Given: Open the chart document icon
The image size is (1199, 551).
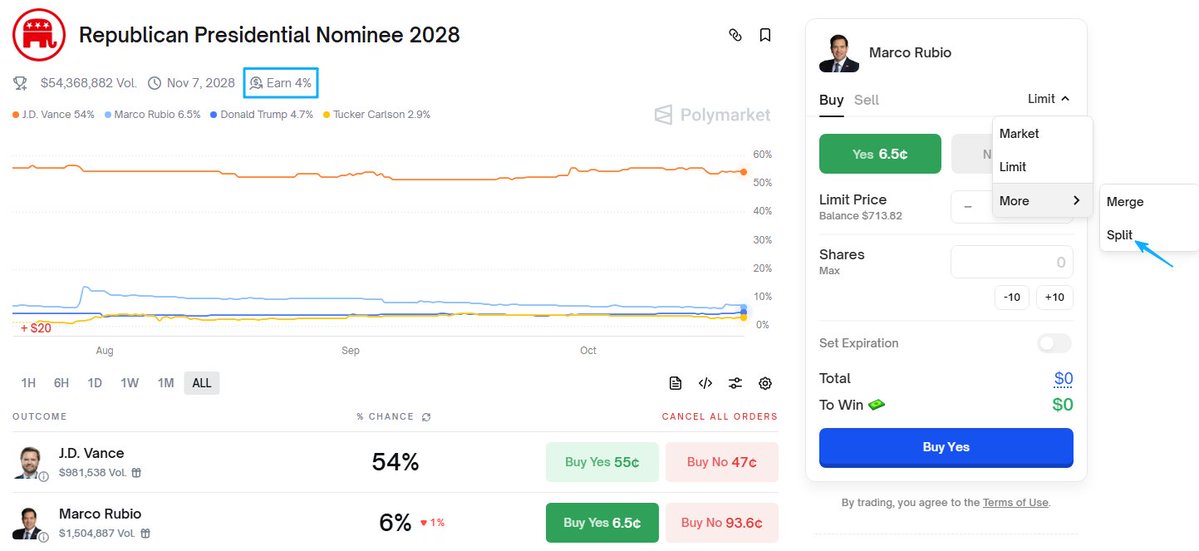Looking at the screenshot, I should click(676, 383).
